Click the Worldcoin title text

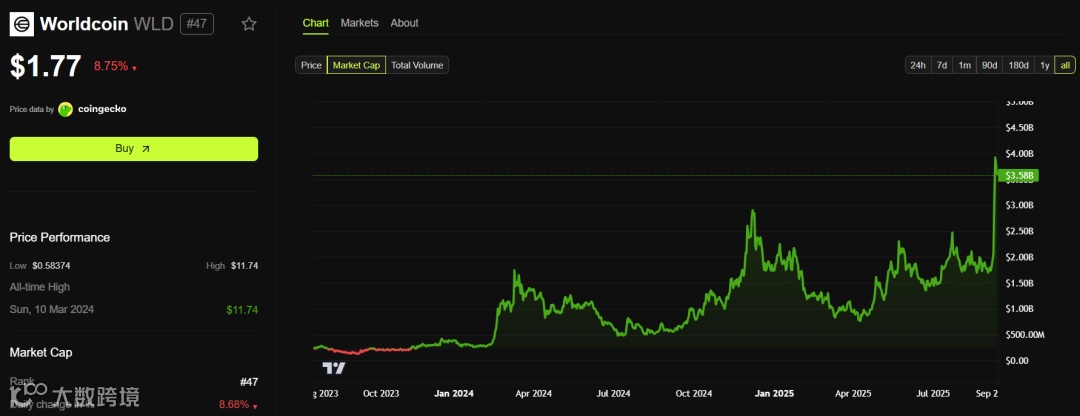click(x=83, y=24)
